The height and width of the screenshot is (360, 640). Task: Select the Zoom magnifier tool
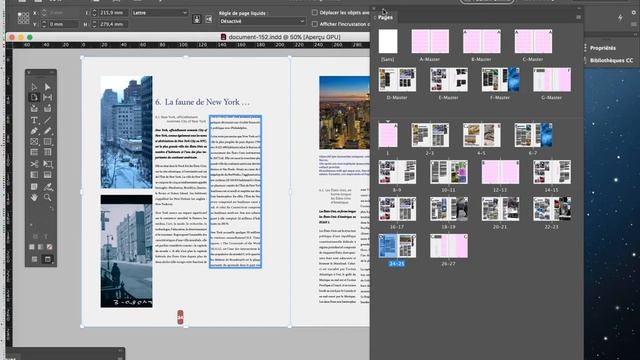pyautogui.click(x=47, y=198)
